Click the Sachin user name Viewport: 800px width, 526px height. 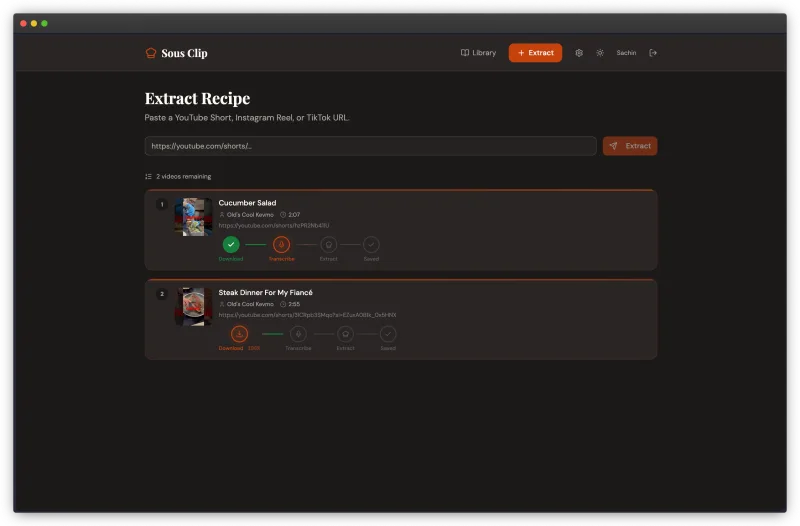(626, 53)
